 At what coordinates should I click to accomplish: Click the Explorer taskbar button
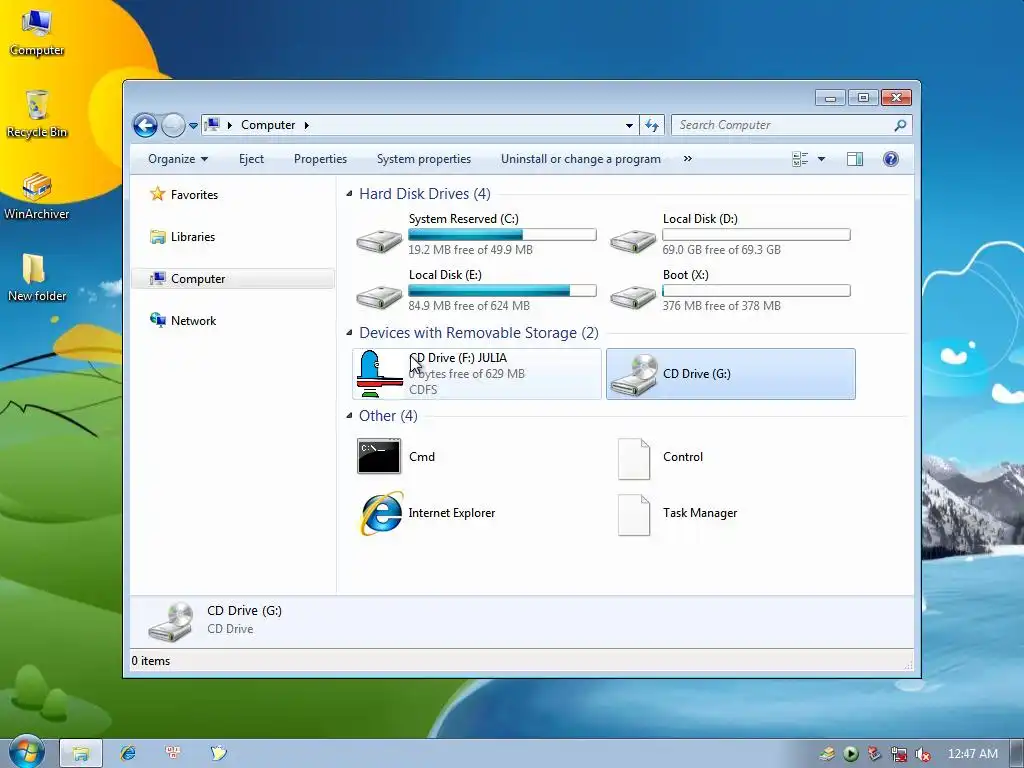[x=81, y=754]
